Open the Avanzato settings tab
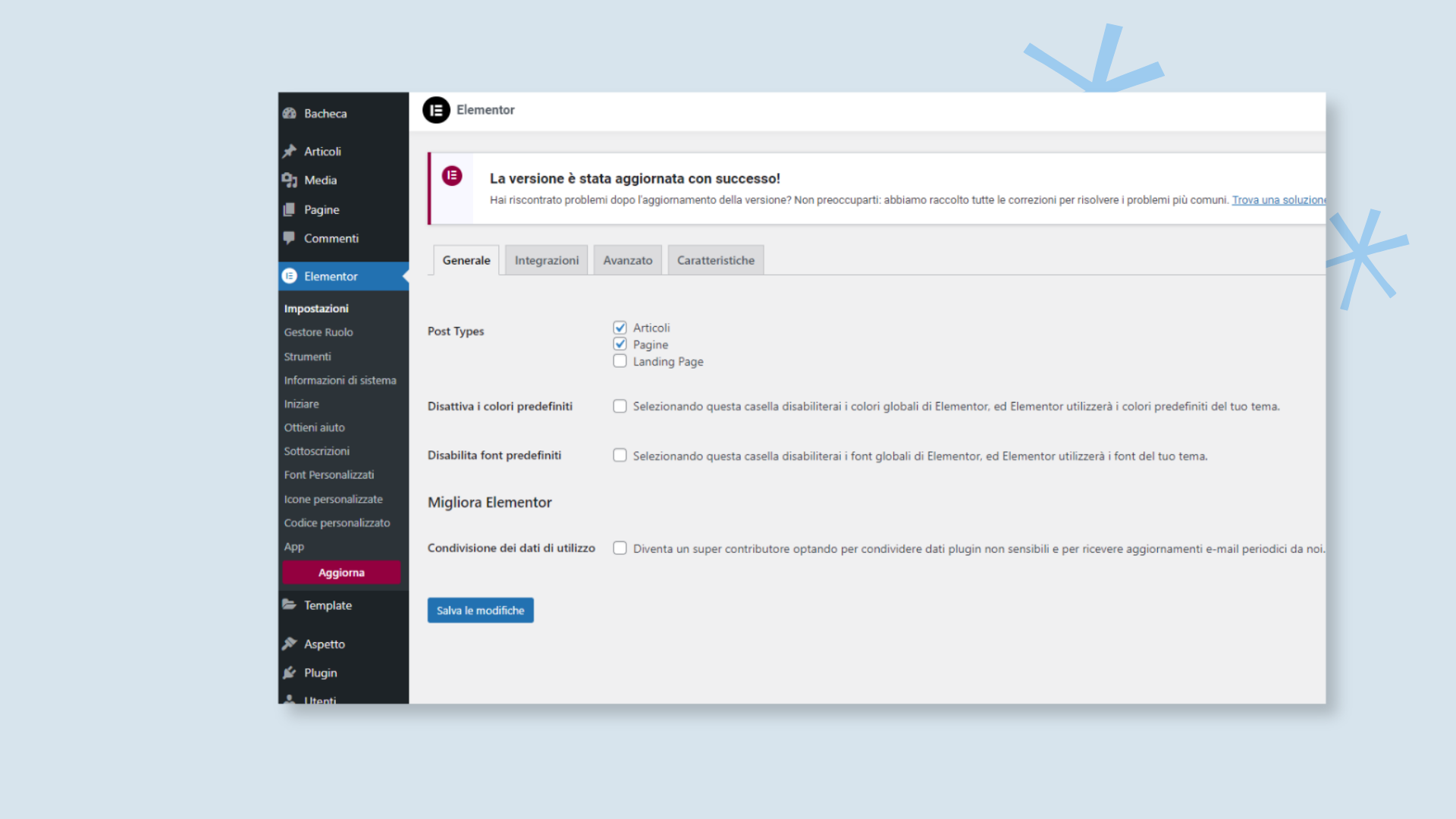 627,260
